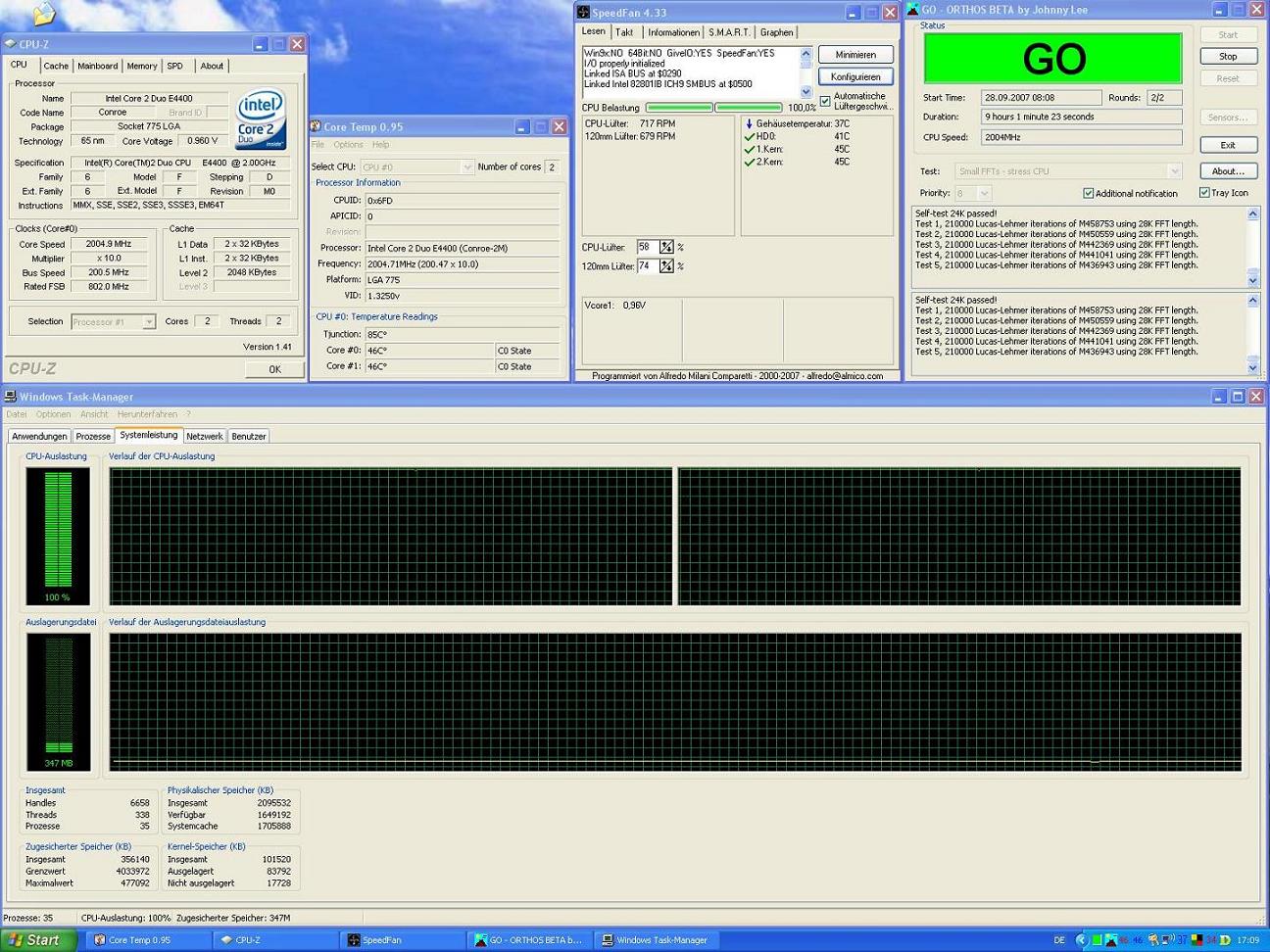
Task: Click OK in the CPU-Z window
Action: [274, 369]
